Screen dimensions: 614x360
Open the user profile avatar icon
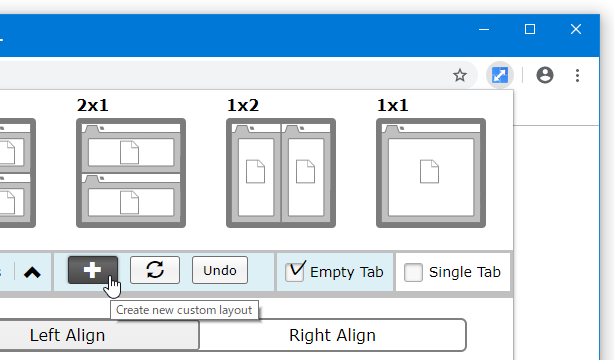(545, 75)
